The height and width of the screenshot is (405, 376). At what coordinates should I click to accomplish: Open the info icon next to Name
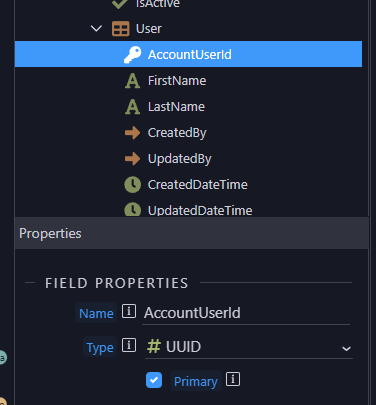129,311
